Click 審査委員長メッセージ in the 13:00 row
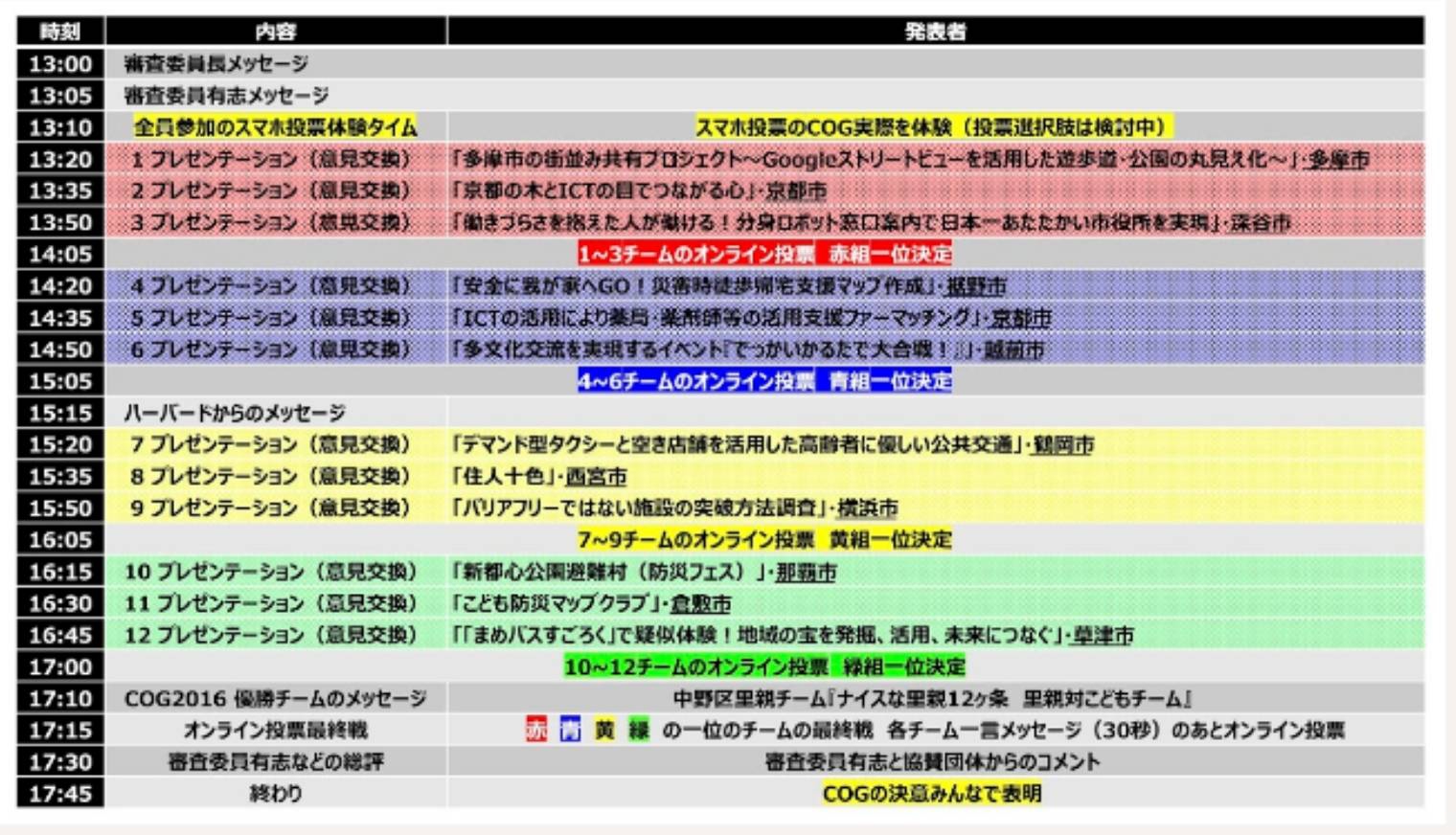This screenshot has width=1456, height=835. tap(216, 64)
